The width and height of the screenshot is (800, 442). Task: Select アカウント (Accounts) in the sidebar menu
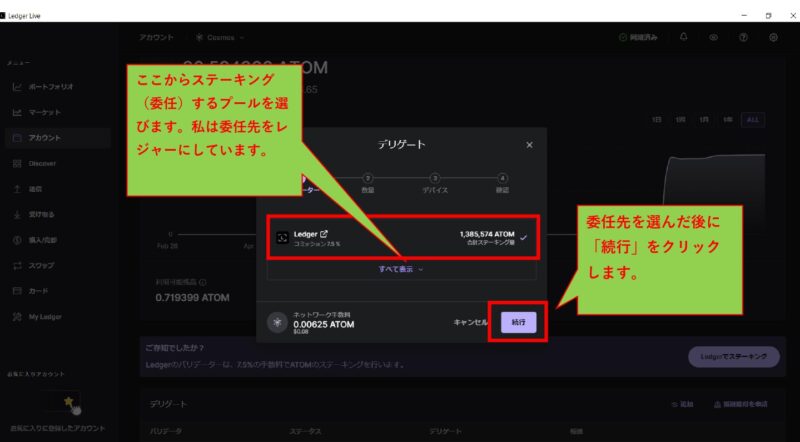(45, 137)
